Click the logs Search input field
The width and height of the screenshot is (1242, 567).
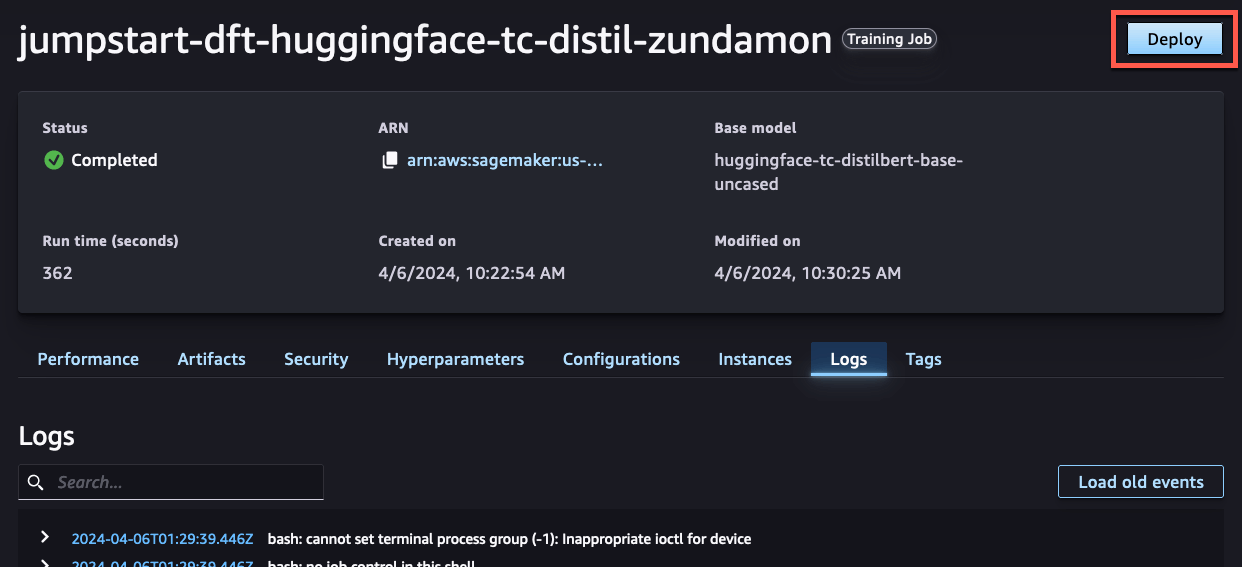point(171,482)
